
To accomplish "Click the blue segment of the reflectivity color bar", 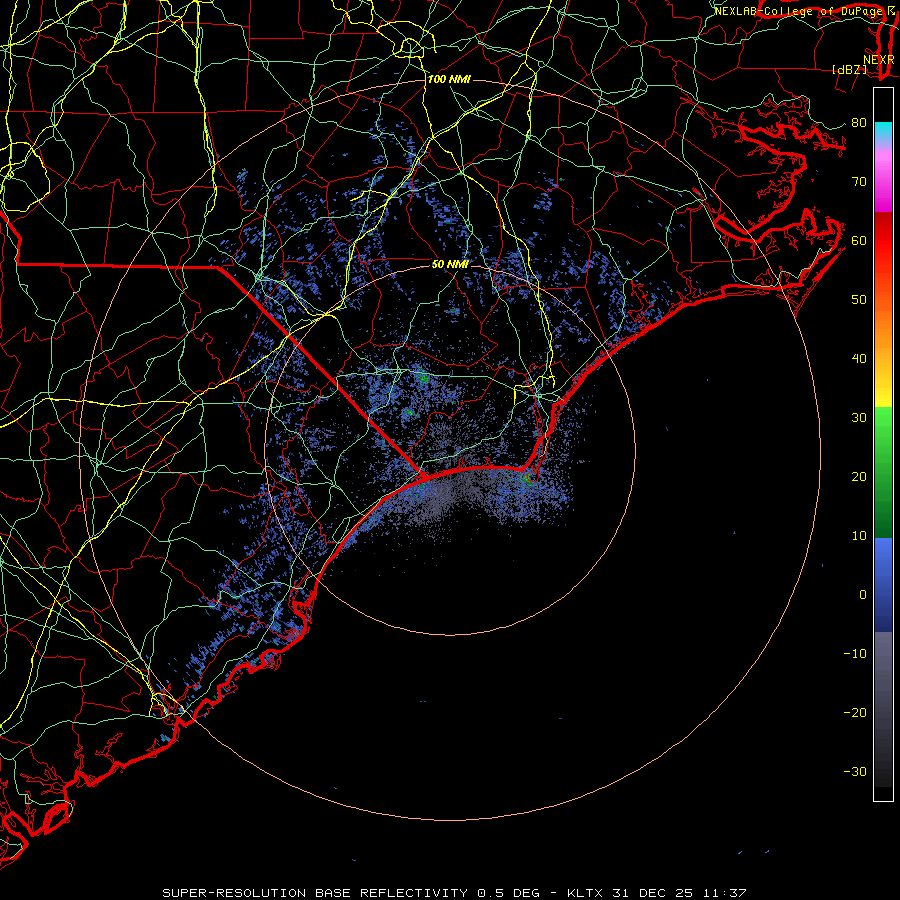I will click(883, 585).
